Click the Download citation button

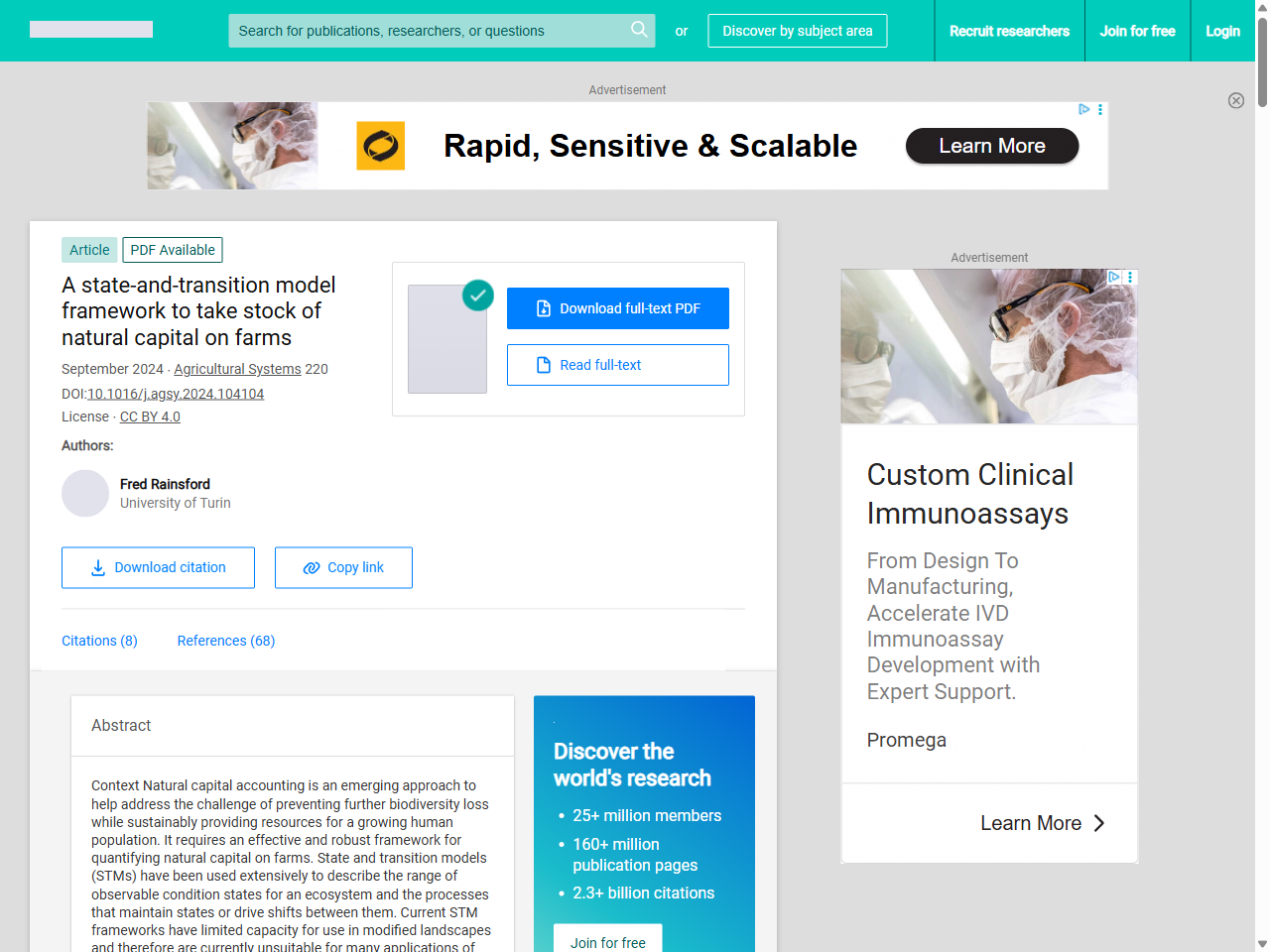pyautogui.click(x=158, y=567)
